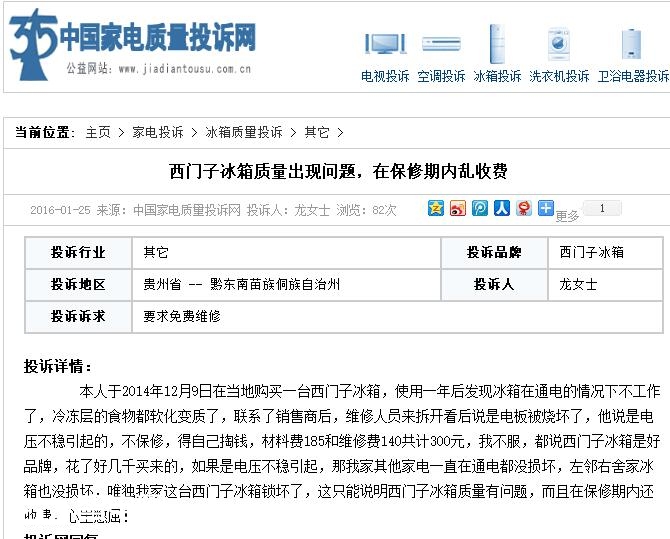This screenshot has width=670, height=539.
Task: Click the 西门子冰箱 brand cell
Action: [x=605, y=253]
